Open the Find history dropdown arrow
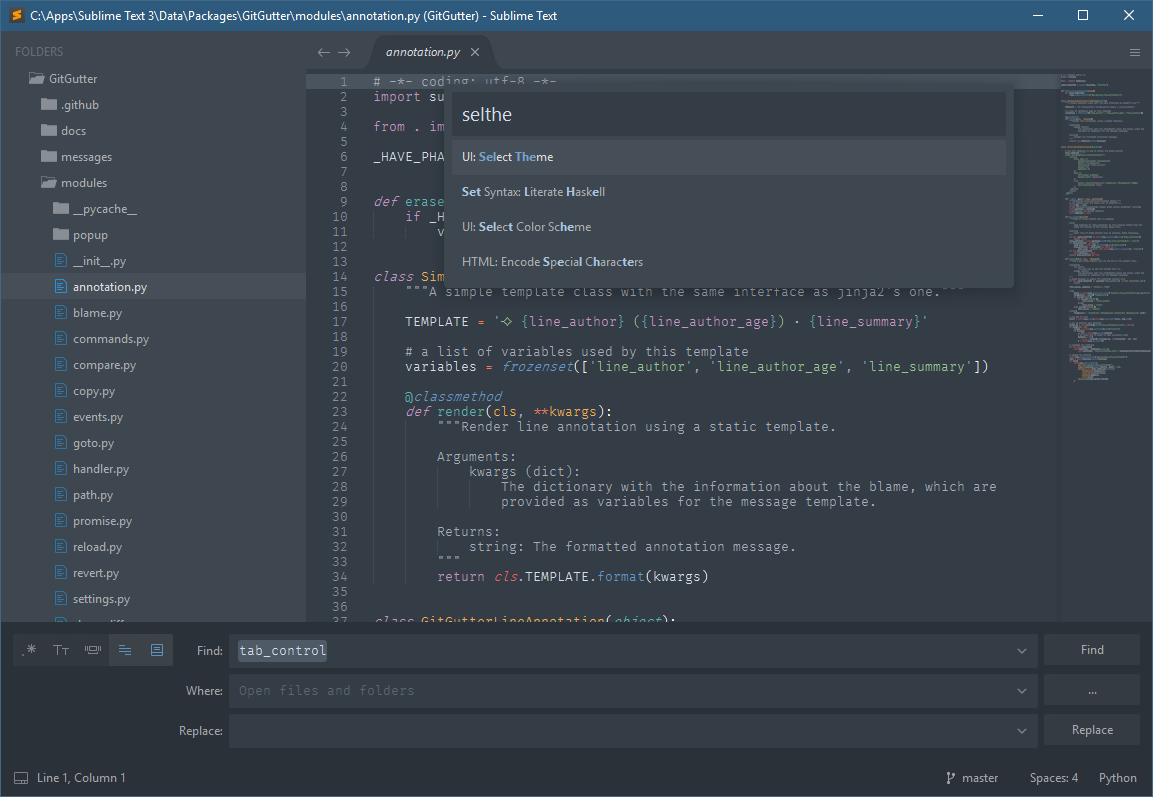This screenshot has height=797, width=1153. click(1021, 651)
